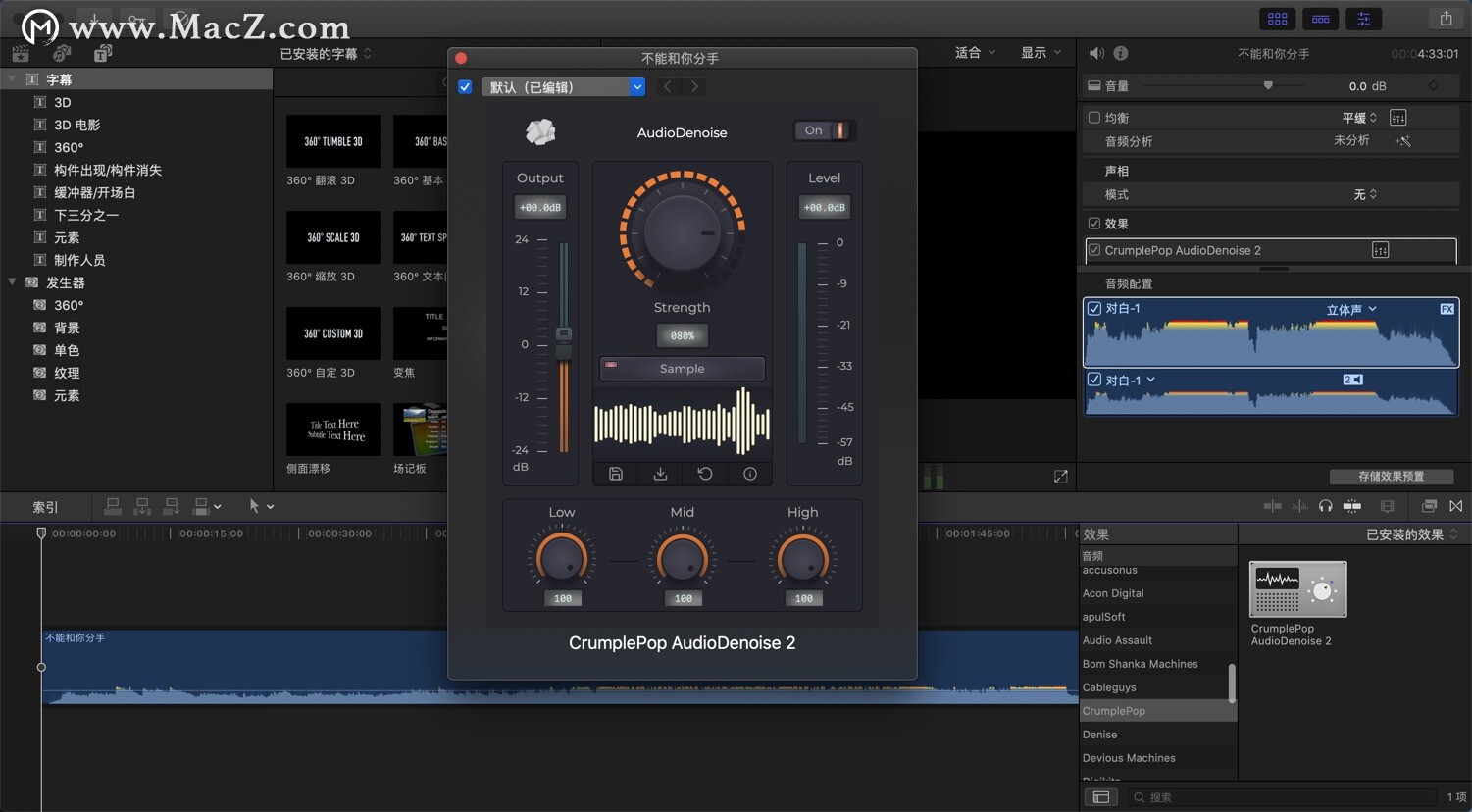Click the audio analysis magic wand icon
Viewport: 1472px width, 812px height.
pyautogui.click(x=1403, y=141)
